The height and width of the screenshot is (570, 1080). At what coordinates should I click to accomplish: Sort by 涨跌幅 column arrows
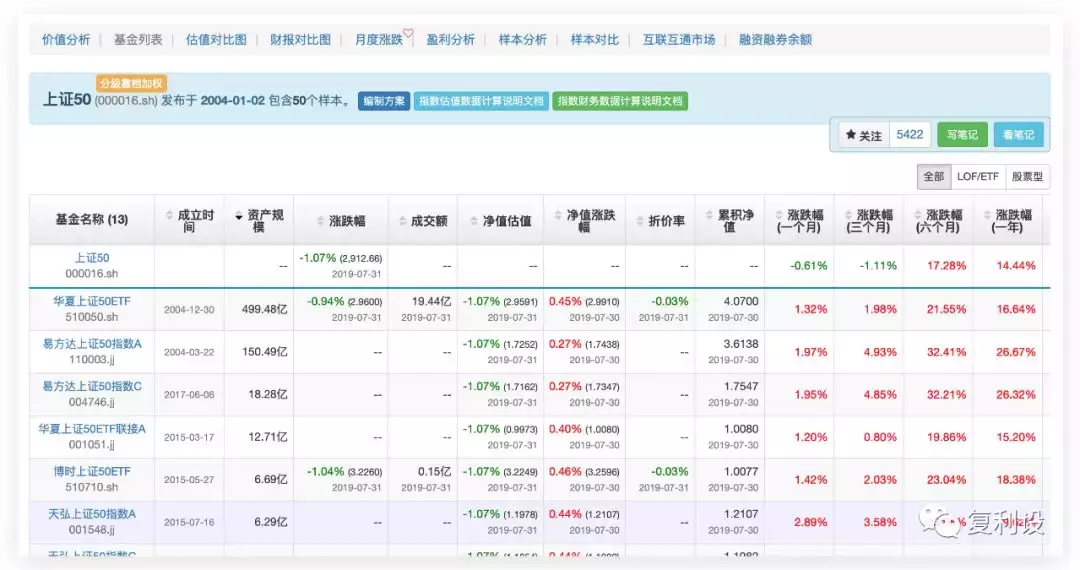point(320,221)
